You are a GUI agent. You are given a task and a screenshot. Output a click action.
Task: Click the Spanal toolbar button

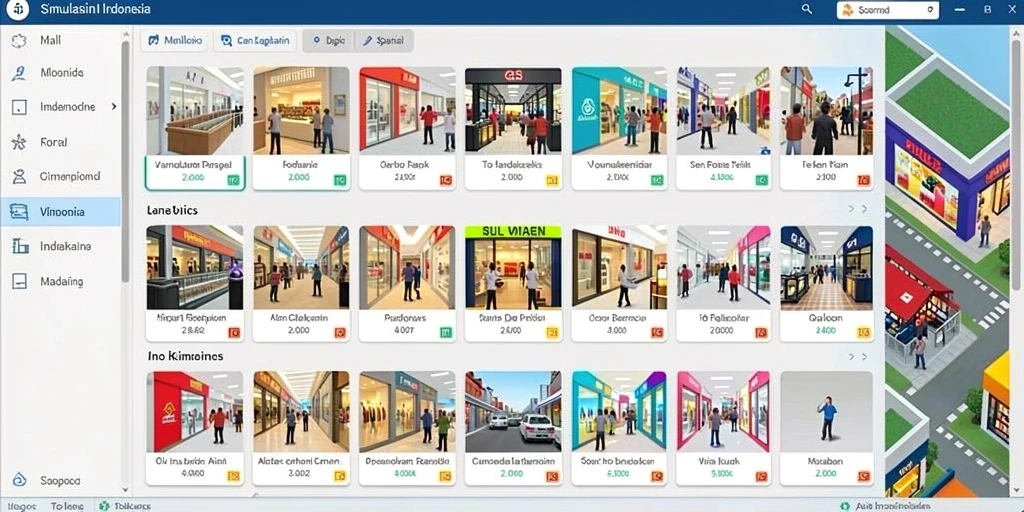385,40
